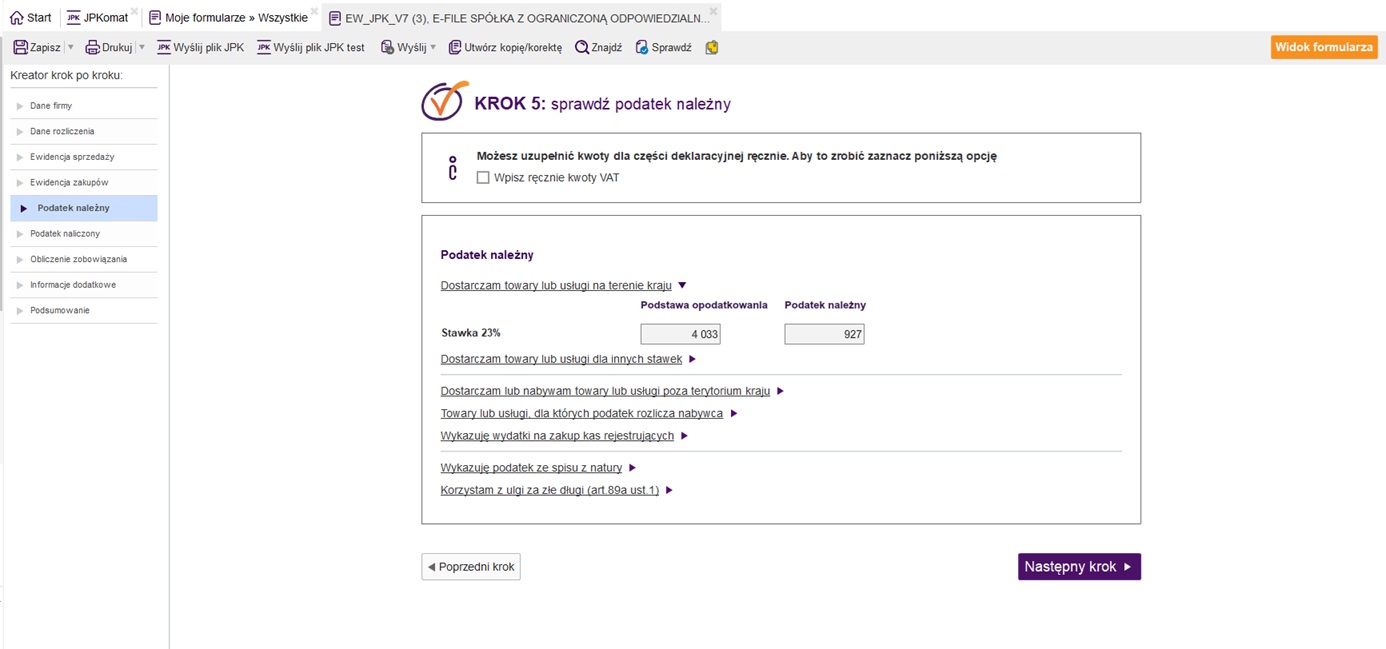Click Wyślij plik JPK test
The height and width of the screenshot is (649, 1386).
coord(310,47)
